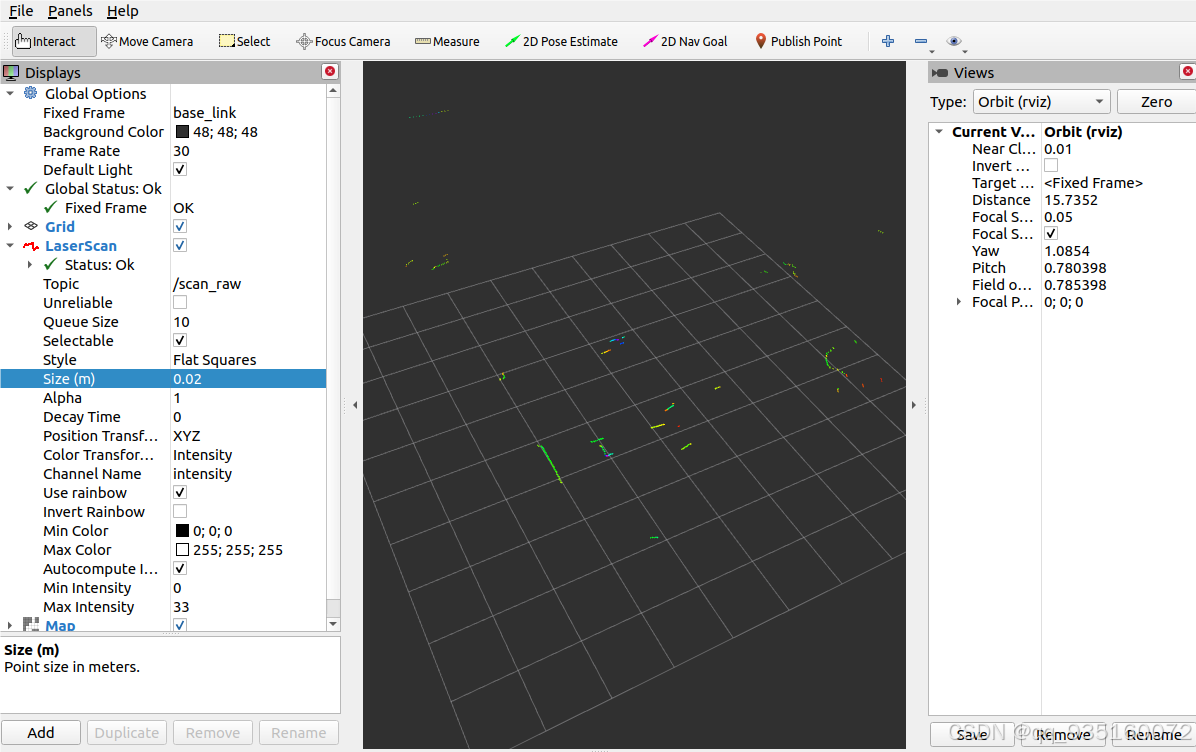Choose the Select tool
This screenshot has width=1196, height=752.
click(x=244, y=41)
